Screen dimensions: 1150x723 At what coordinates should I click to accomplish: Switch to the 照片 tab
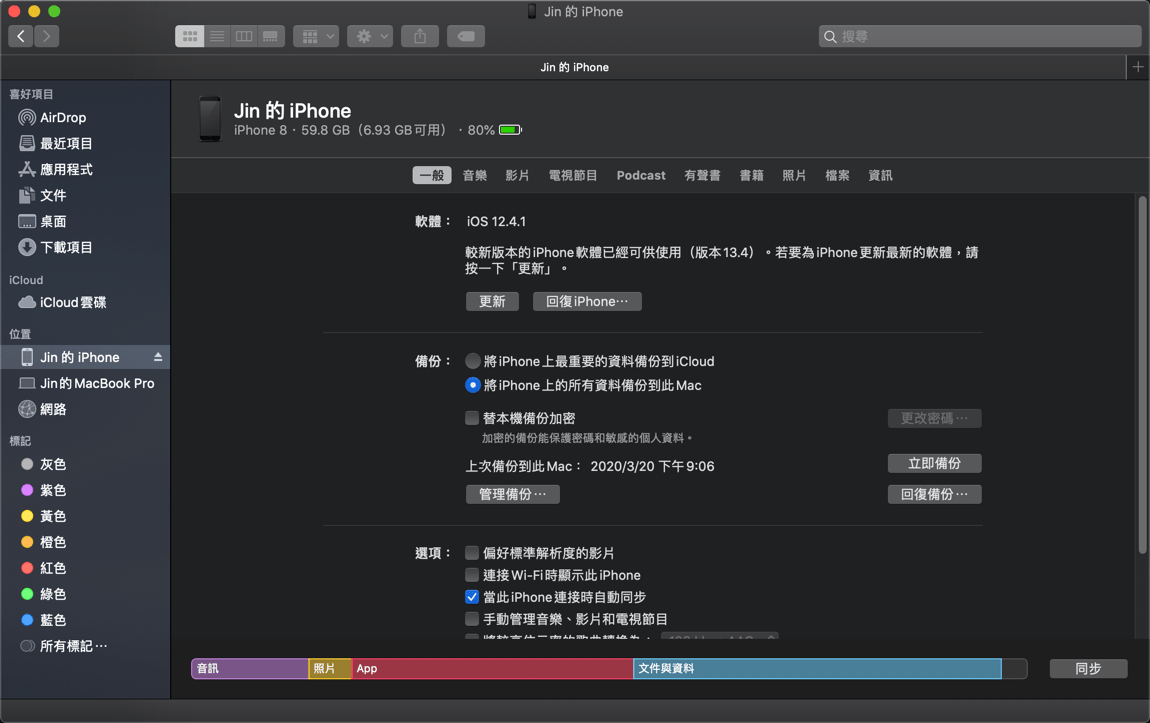click(x=794, y=175)
